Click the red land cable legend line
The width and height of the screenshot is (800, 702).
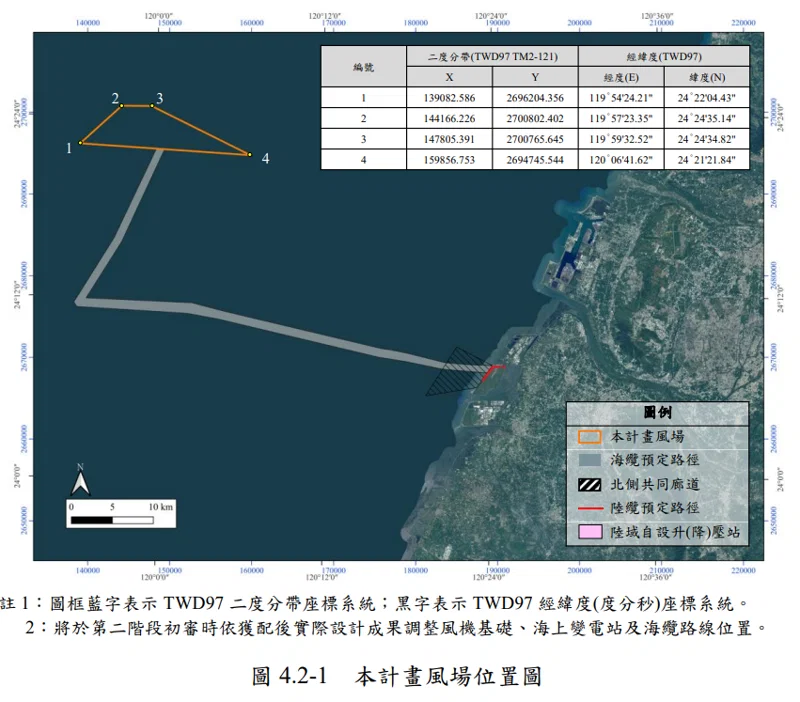point(590,508)
